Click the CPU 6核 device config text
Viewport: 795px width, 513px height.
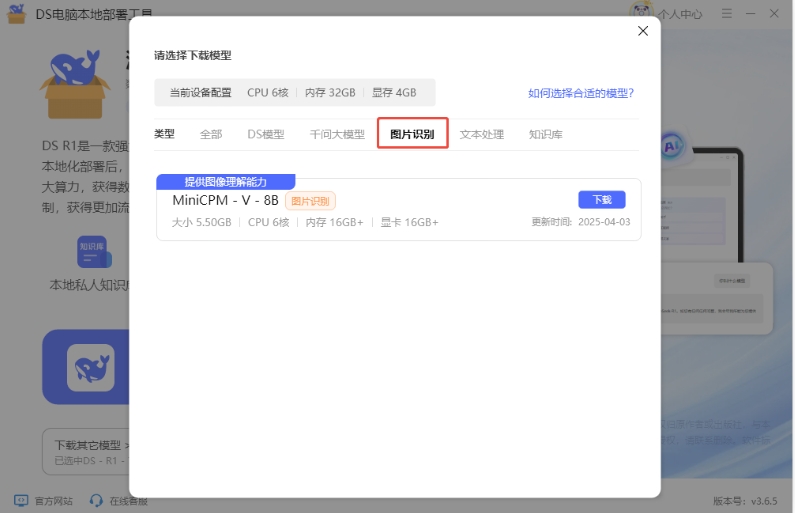click(x=268, y=93)
